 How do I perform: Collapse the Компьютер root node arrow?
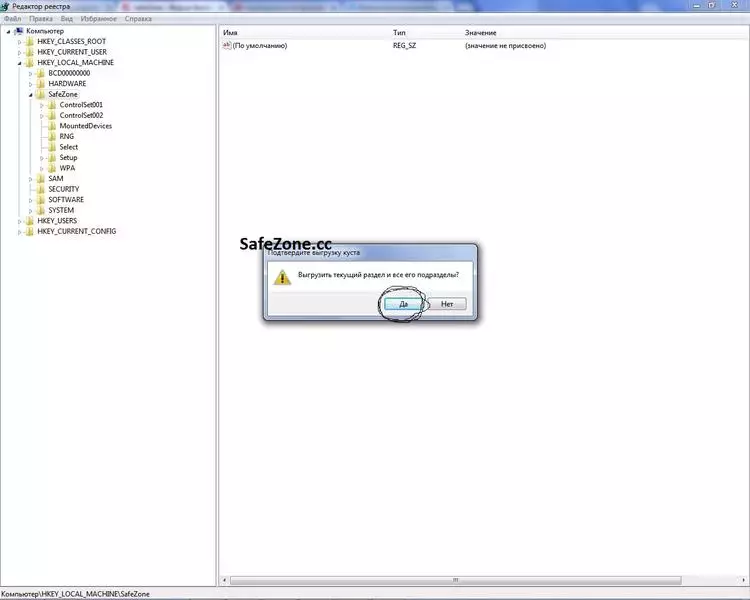point(8,32)
